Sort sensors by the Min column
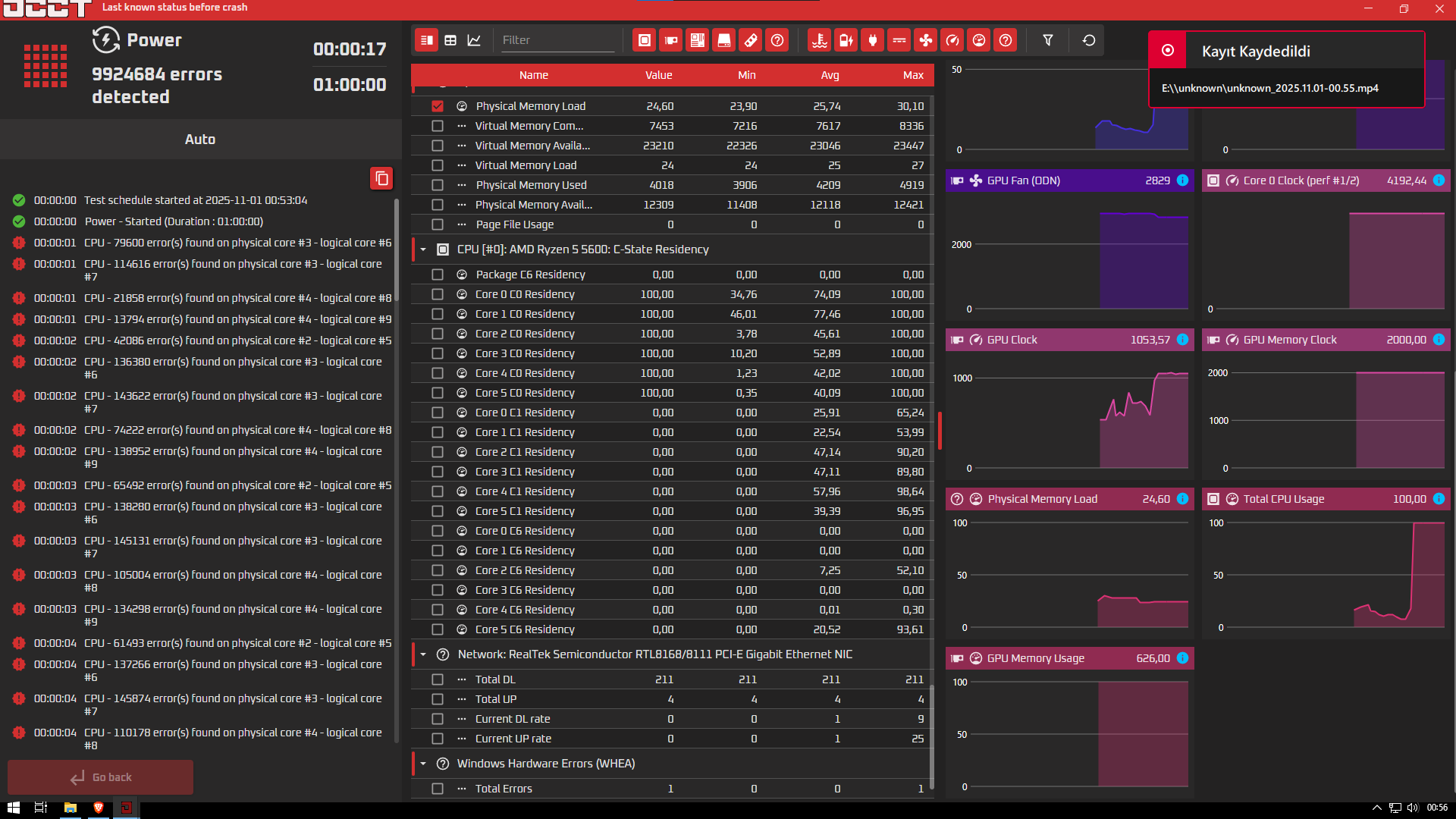1456x819 pixels. tap(747, 75)
